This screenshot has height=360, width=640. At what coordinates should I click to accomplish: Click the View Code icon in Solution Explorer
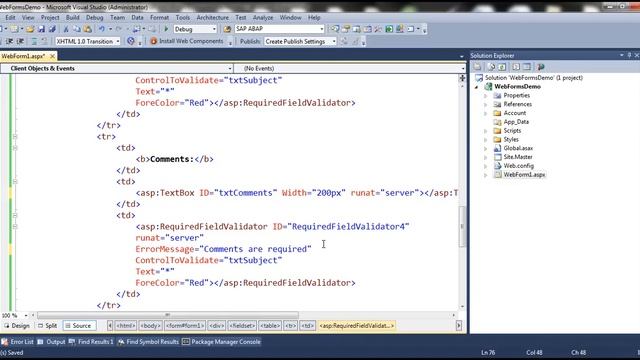[516, 67]
